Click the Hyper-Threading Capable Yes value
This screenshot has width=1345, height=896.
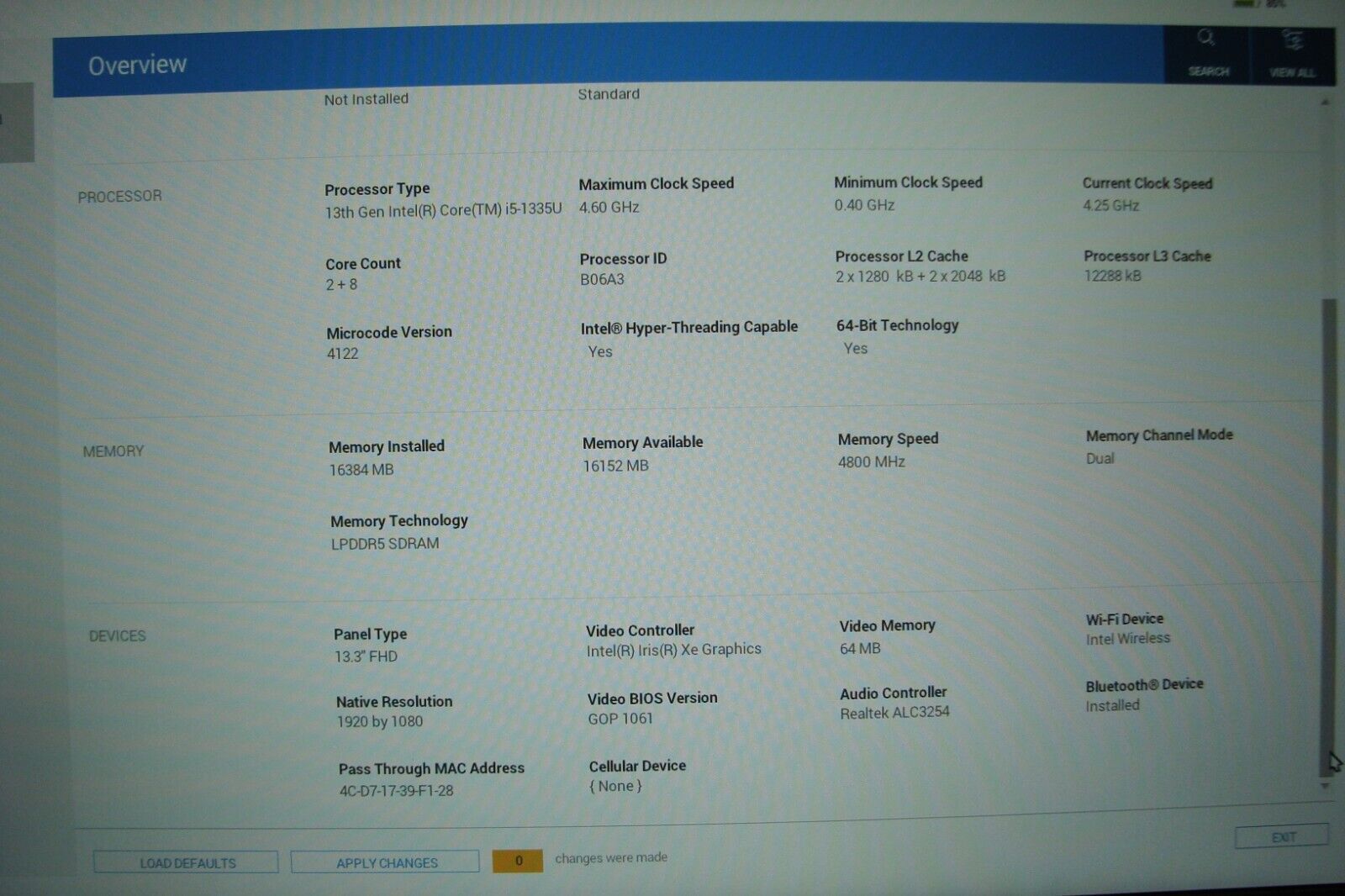pos(600,351)
